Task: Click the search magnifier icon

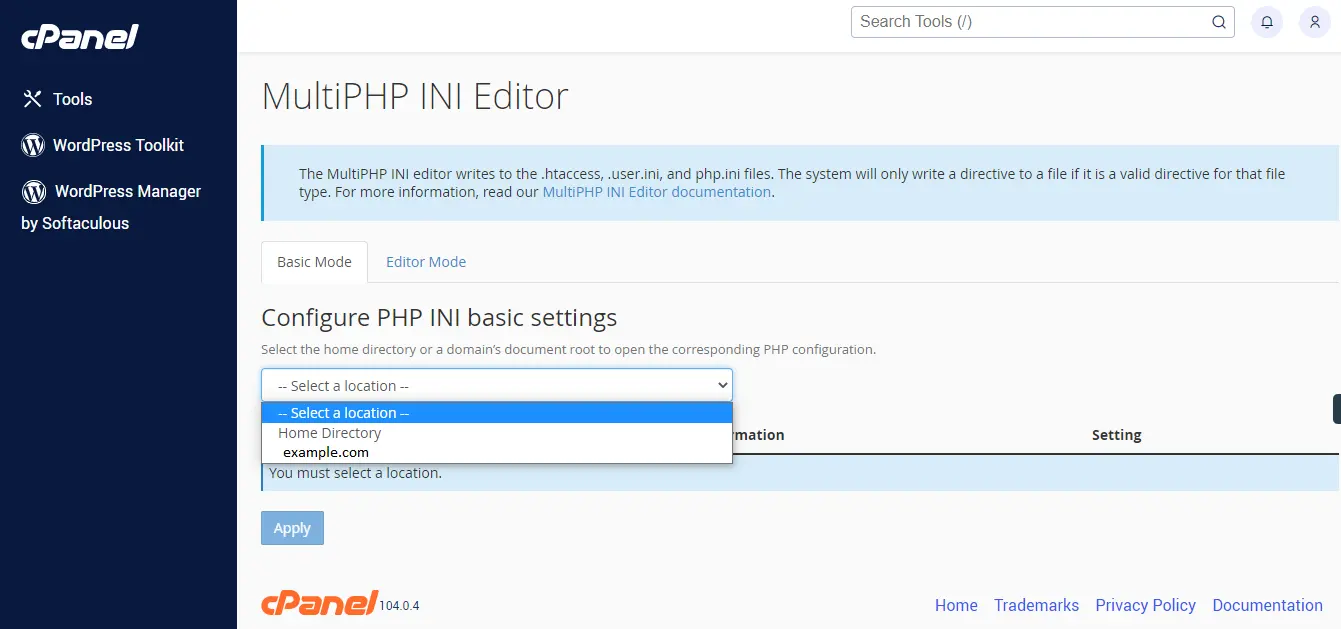Action: click(1218, 22)
